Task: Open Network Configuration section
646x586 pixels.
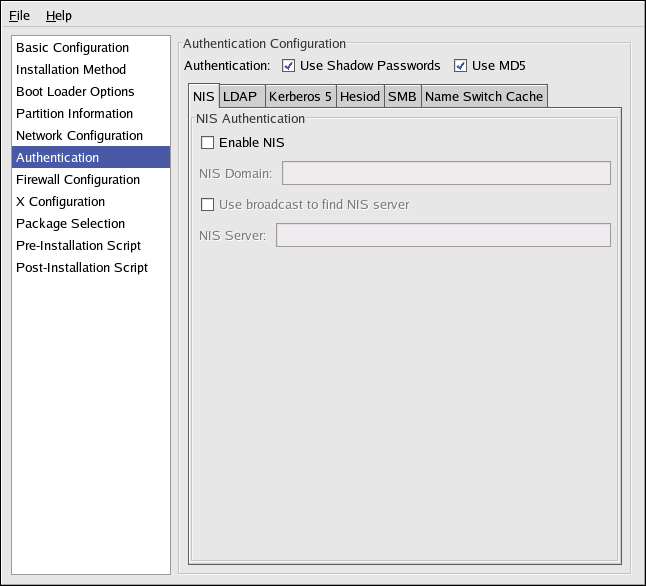Action: point(79,136)
